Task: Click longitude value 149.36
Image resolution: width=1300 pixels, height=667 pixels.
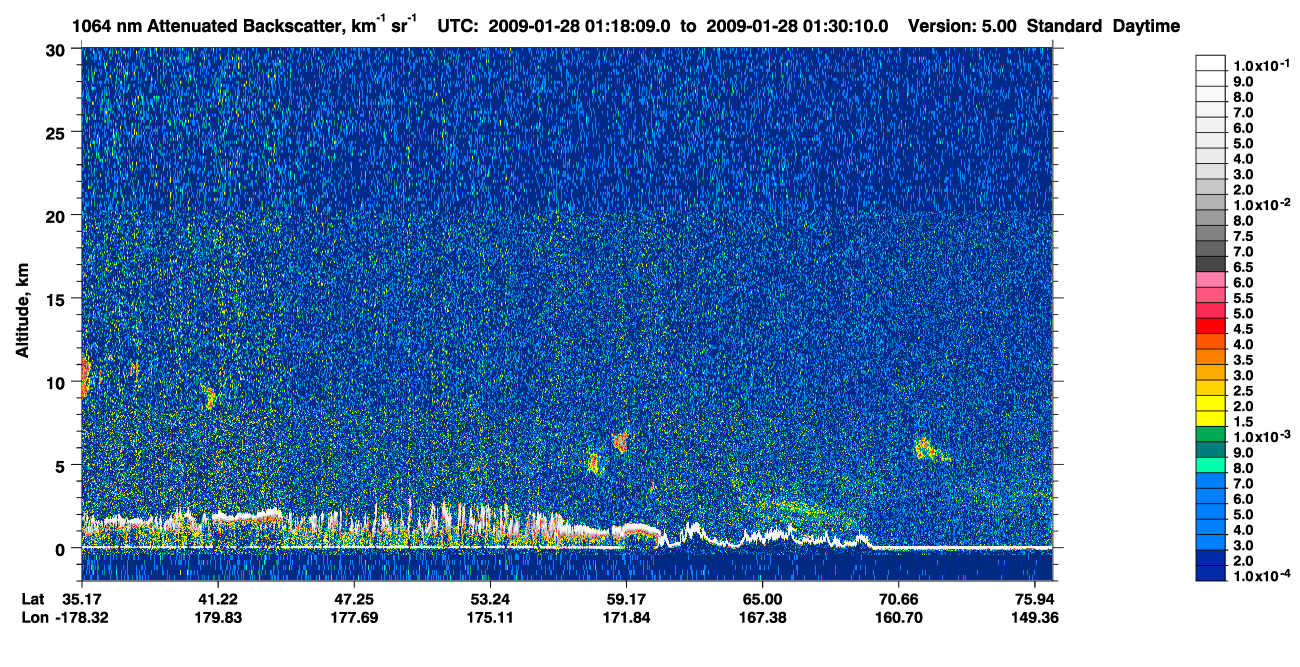Action: pos(1034,618)
